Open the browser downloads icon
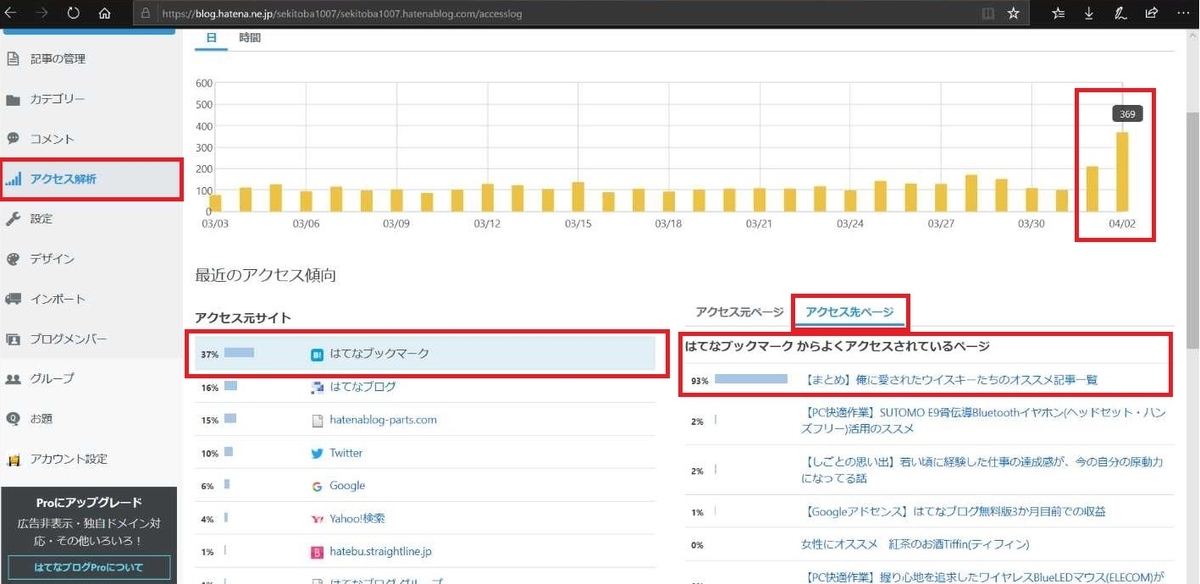The image size is (1200, 584). click(1088, 14)
